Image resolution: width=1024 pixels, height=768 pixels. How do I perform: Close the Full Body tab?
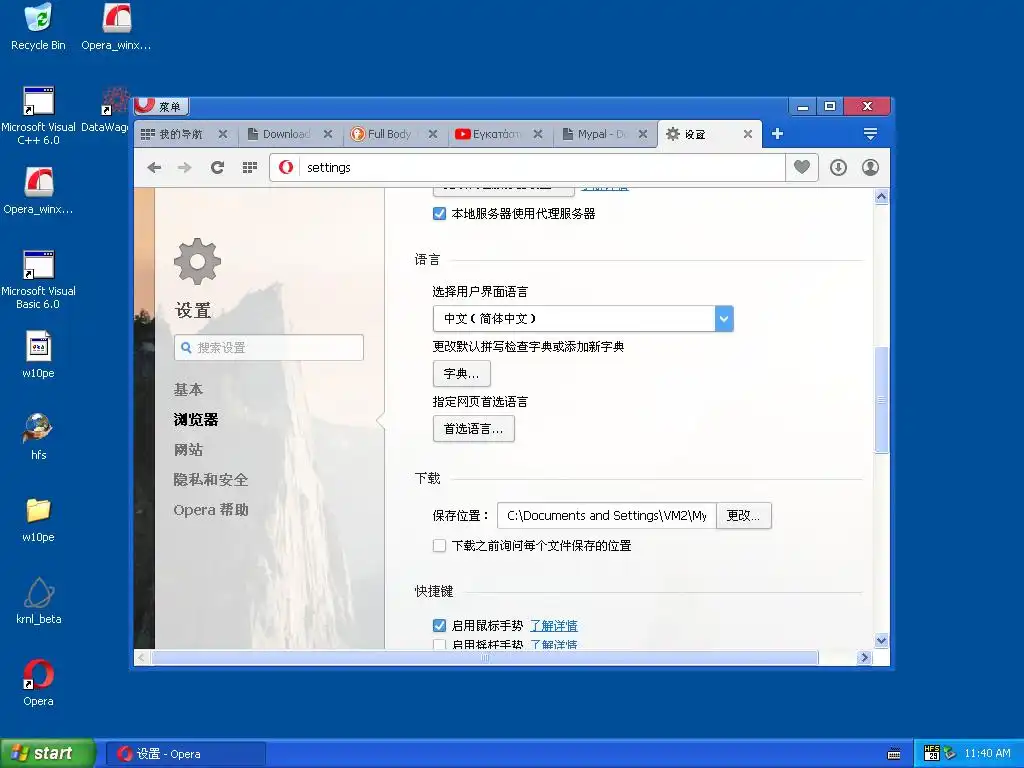coord(432,134)
